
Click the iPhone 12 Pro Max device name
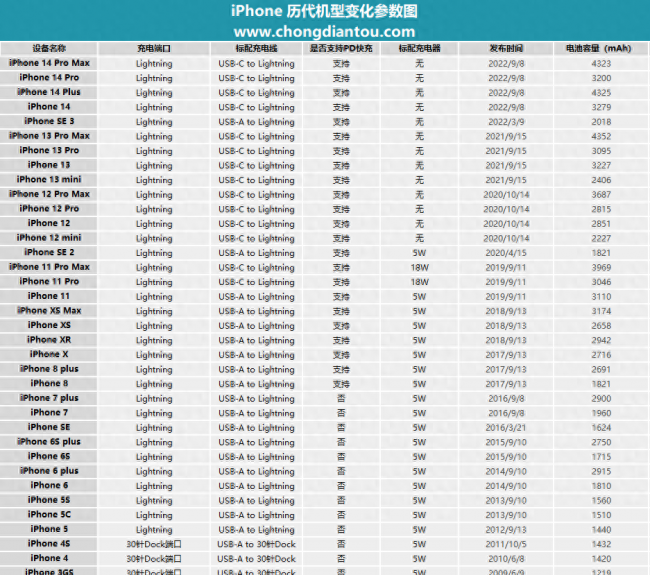point(49,194)
